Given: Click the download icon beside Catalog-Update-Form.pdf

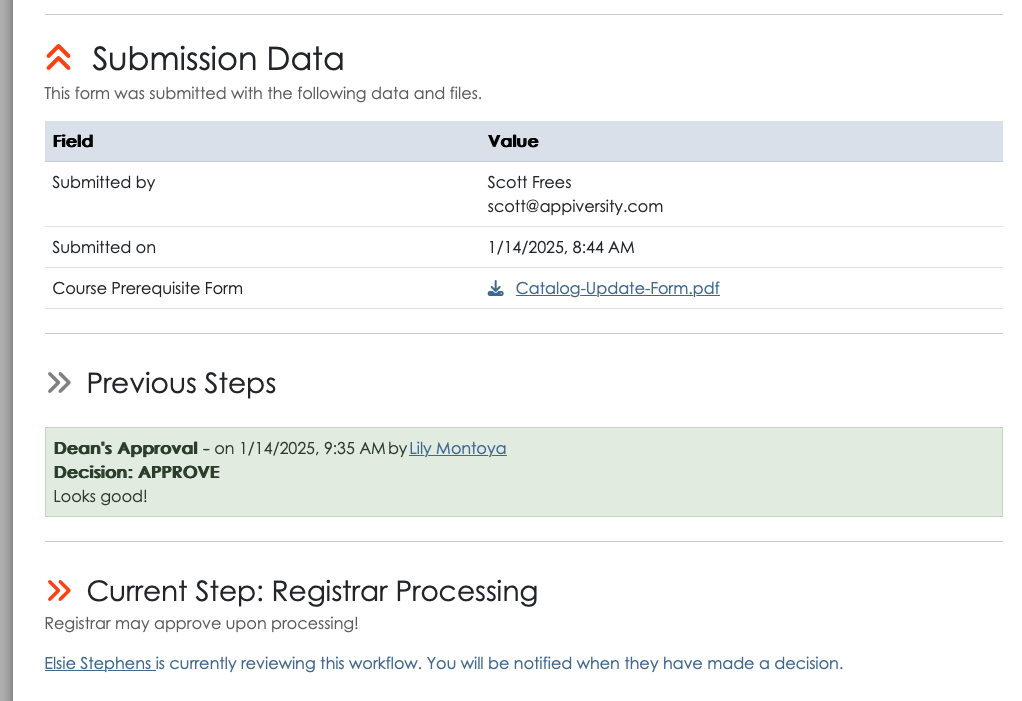Looking at the screenshot, I should 495,288.
